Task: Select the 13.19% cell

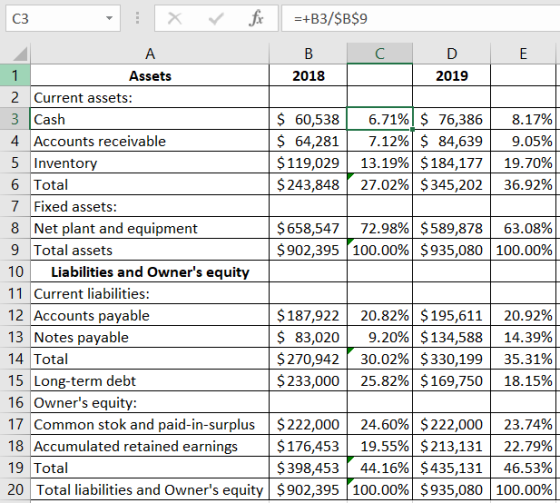Action: tap(380, 163)
